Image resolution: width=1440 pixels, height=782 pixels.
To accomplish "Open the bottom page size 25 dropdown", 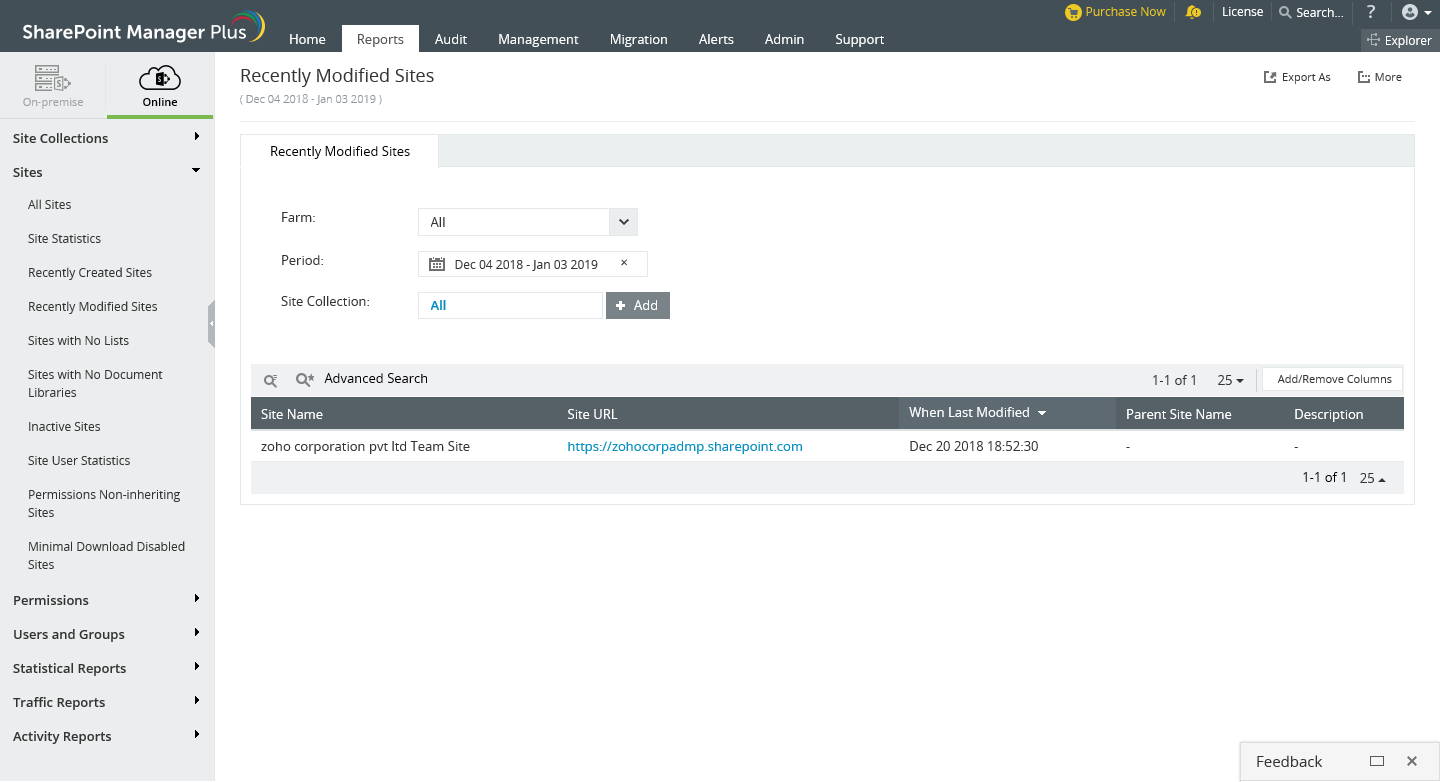I will coord(1372,478).
